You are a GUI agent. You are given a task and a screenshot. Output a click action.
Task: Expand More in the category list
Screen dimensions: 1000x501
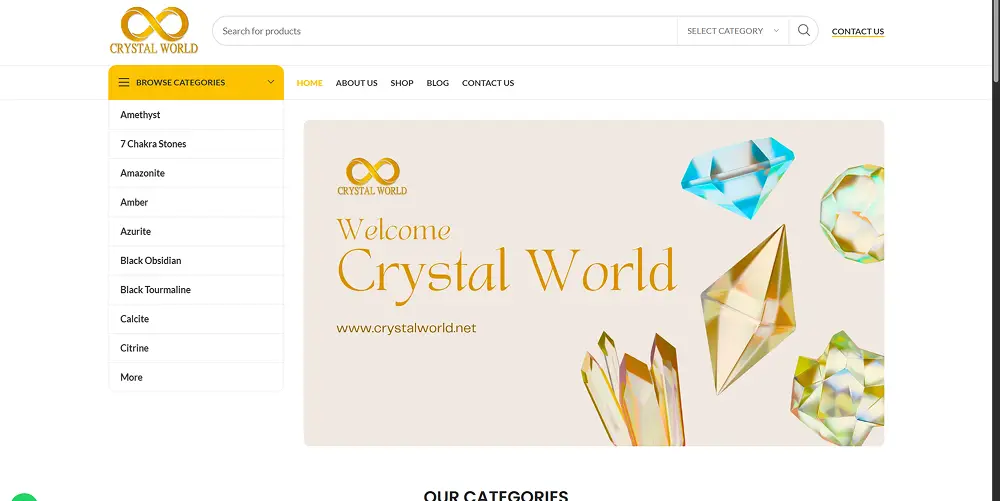[196, 377]
